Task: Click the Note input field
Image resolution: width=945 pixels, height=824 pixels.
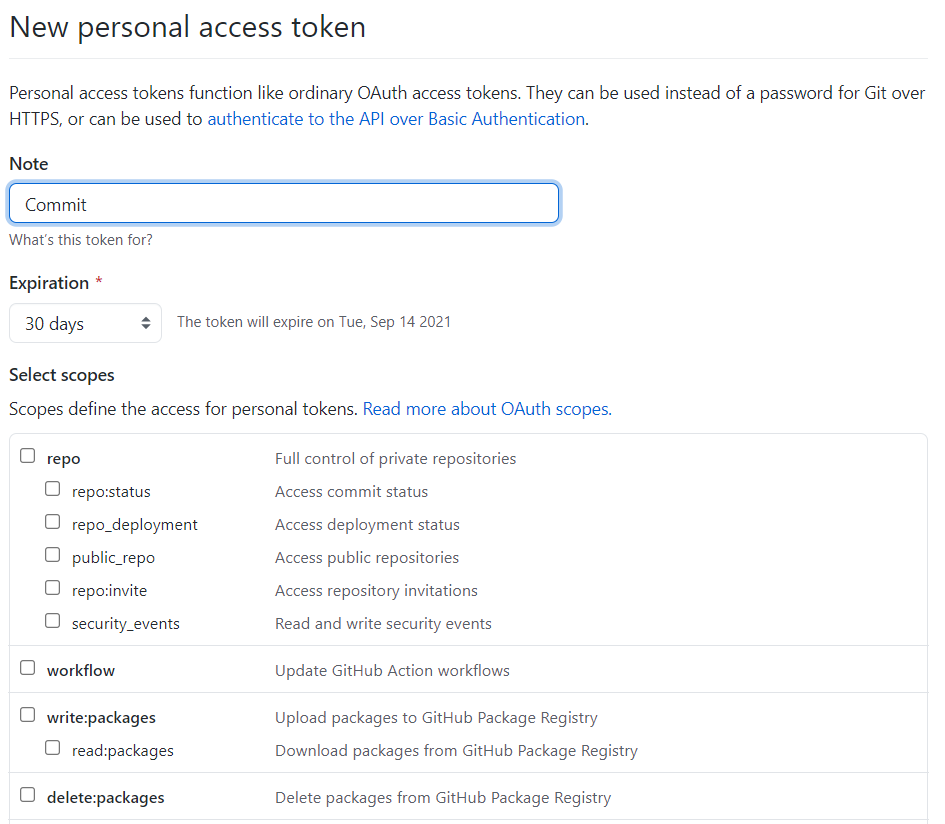Action: [x=284, y=204]
